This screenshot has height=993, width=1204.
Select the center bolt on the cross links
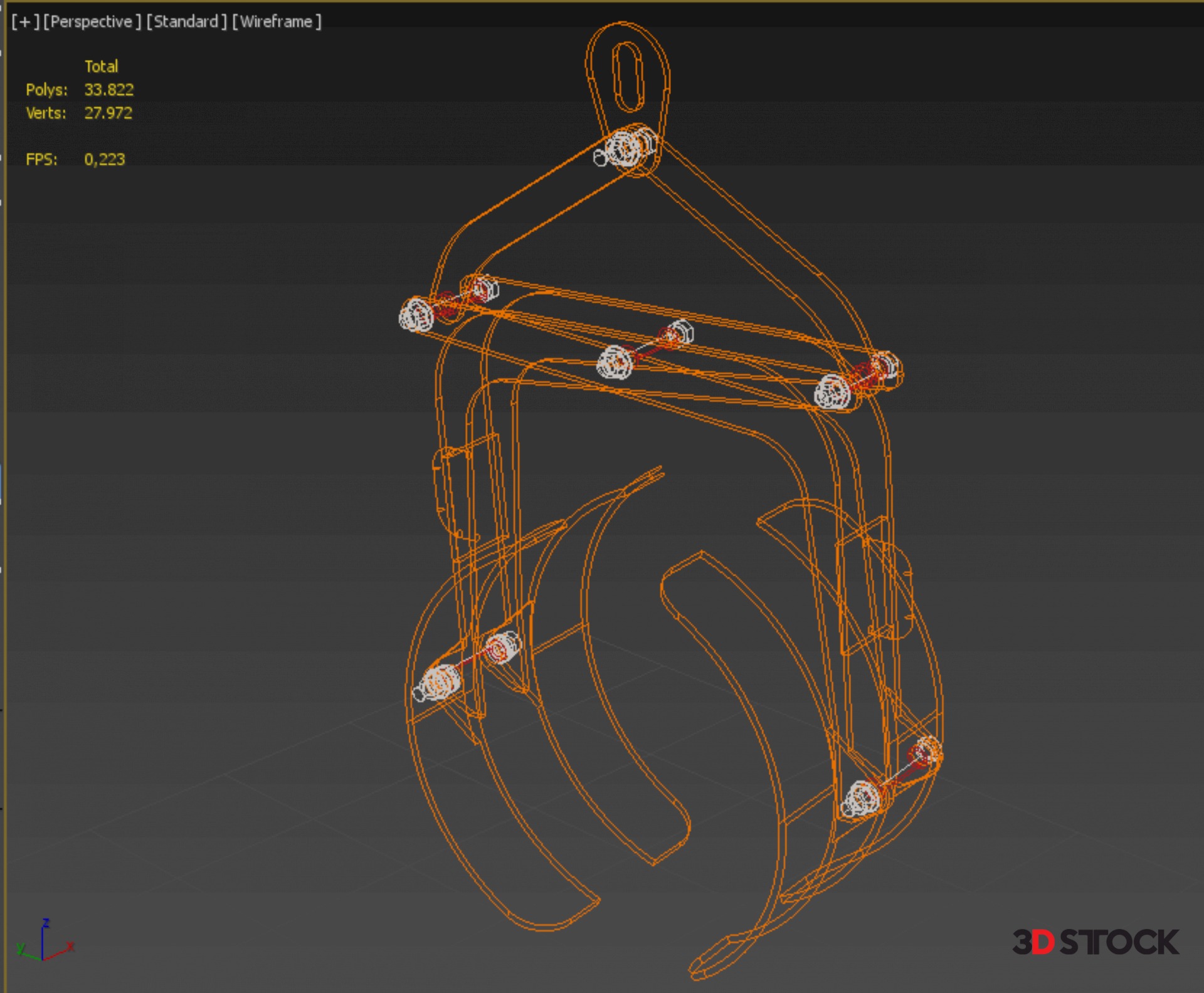616,362
